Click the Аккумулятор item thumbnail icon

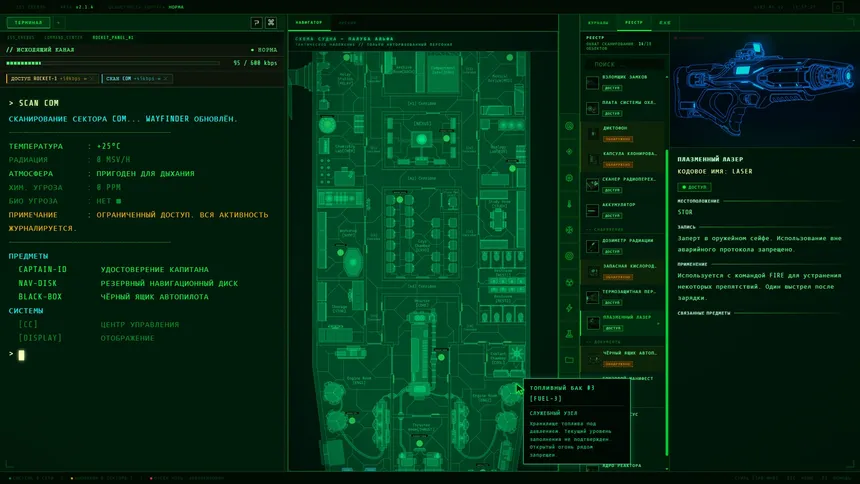[x=592, y=210]
